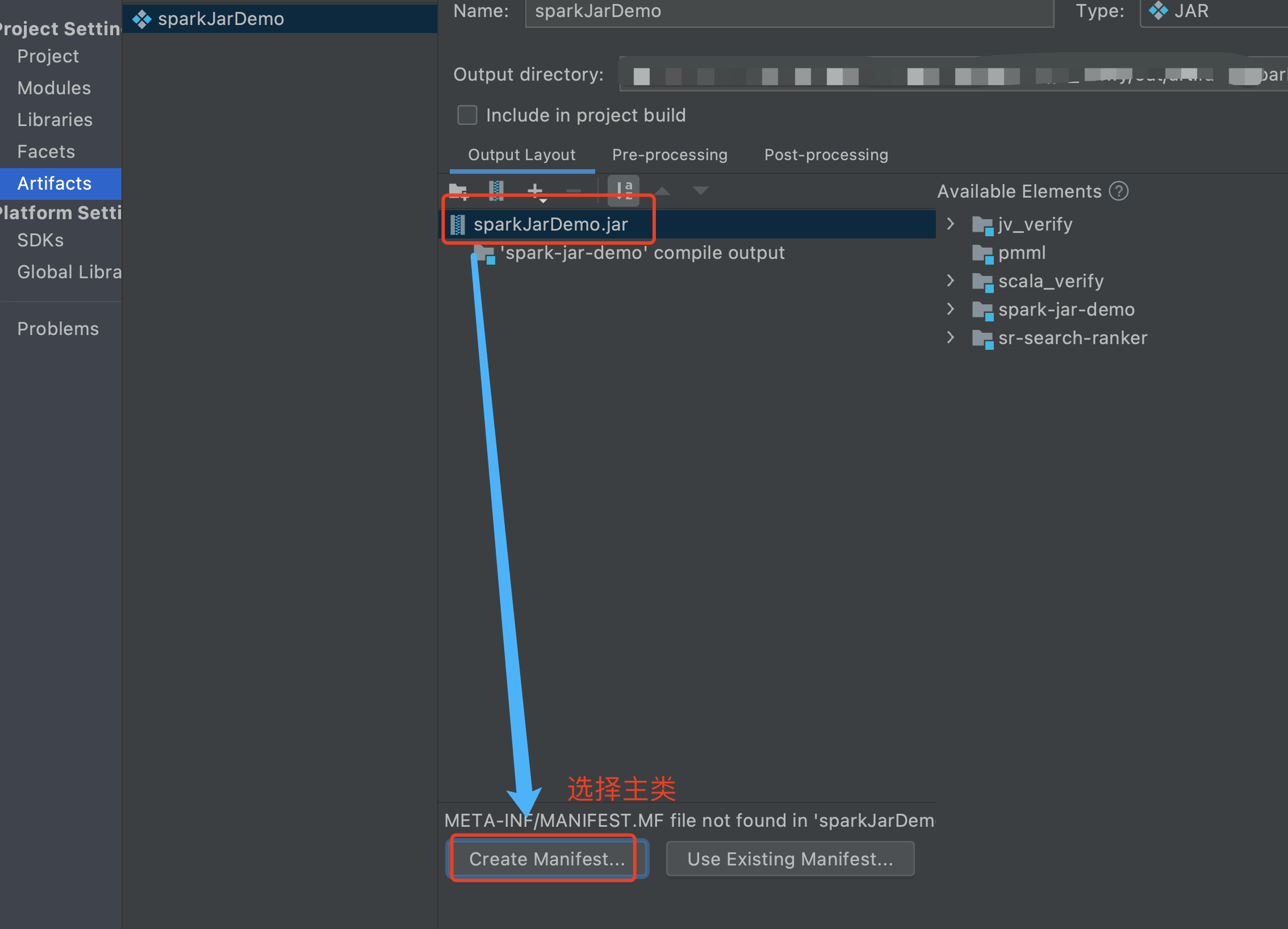Click Use Existing Manifest button
Screen dimensions: 1288x929
[x=790, y=859]
